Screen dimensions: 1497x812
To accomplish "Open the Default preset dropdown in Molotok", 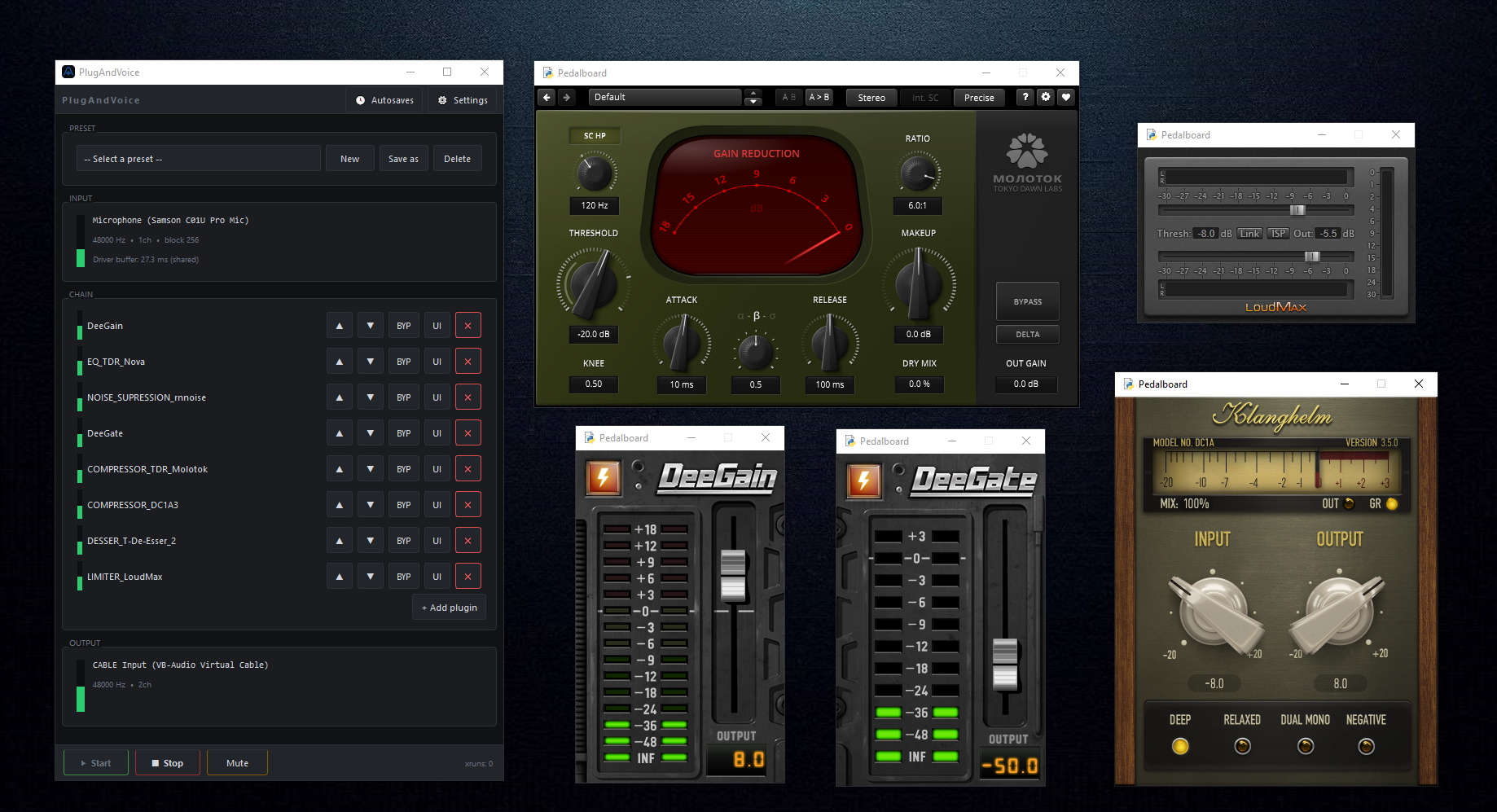I will click(665, 97).
